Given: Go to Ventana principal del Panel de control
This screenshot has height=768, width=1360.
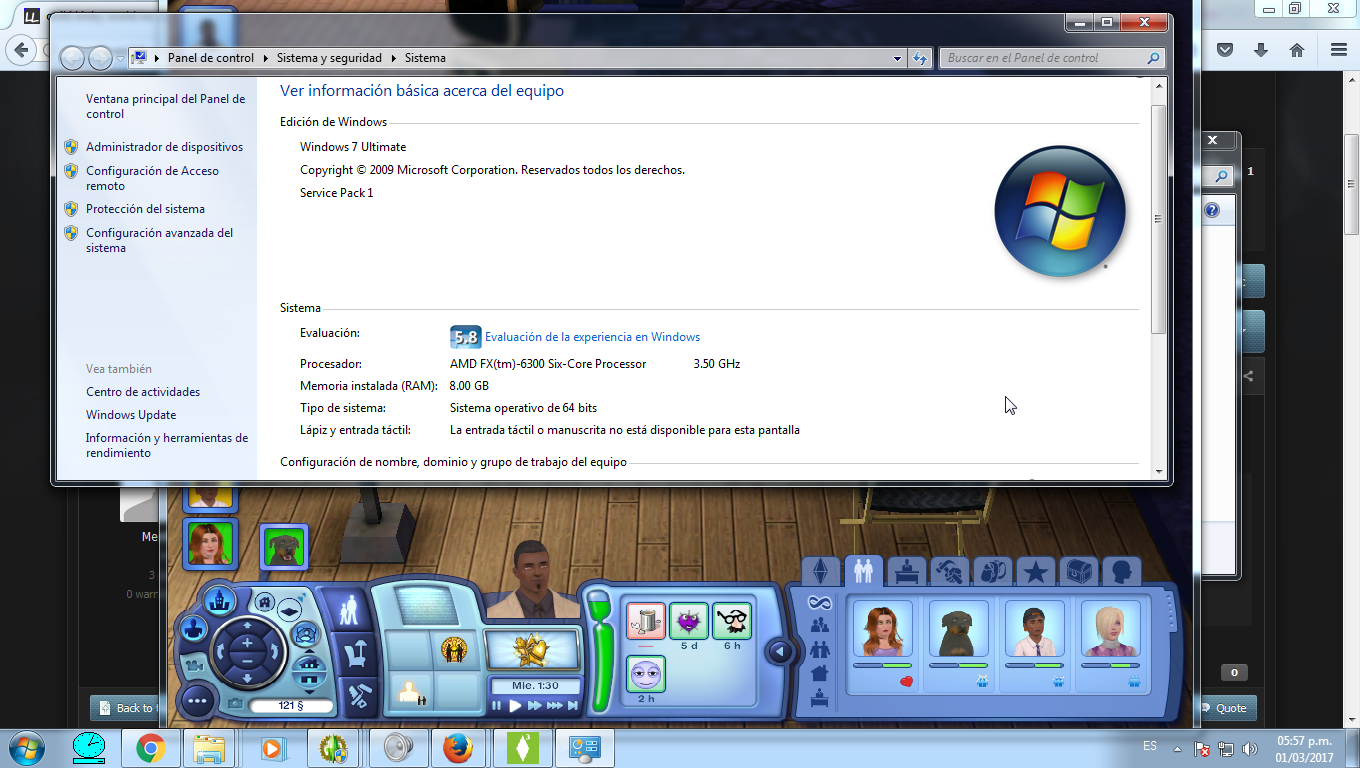Looking at the screenshot, I should click(x=165, y=106).
